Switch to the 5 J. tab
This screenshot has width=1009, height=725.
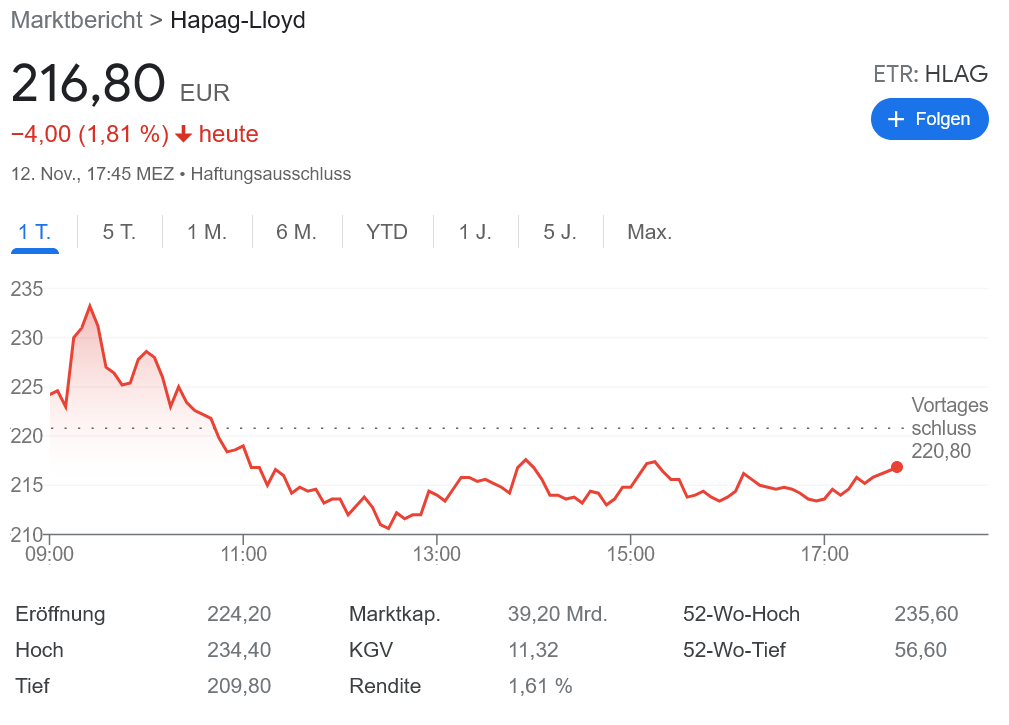pyautogui.click(x=560, y=232)
